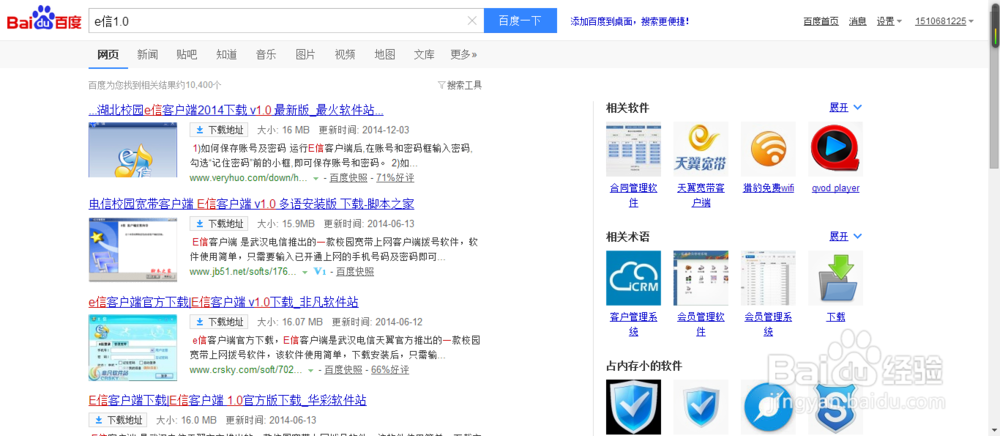
Task: Switch to the 文库 tab
Action: click(424, 54)
